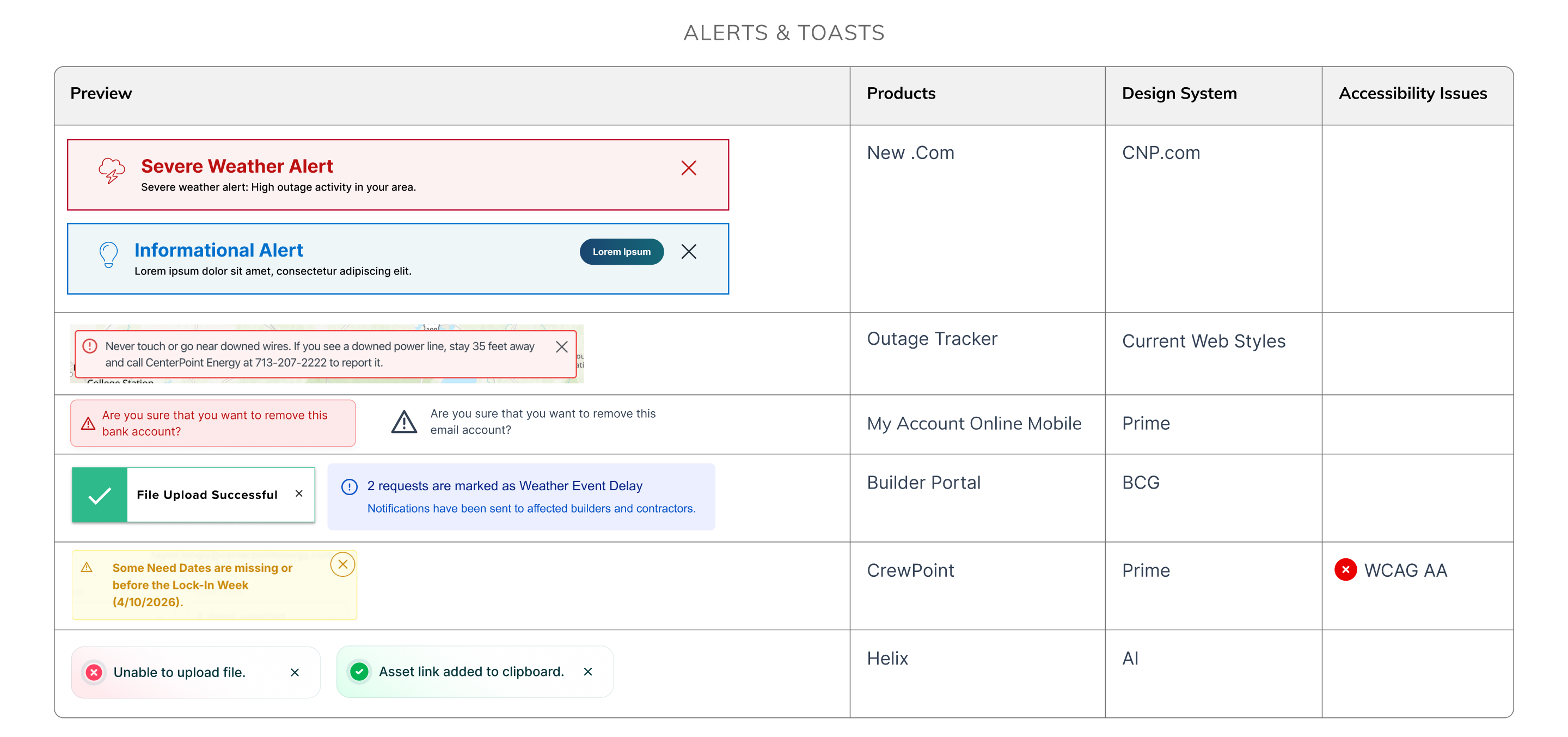This screenshot has height=737, width=1568.
Task: Click the storm cloud icon in Severe Weather Alert
Action: click(112, 170)
